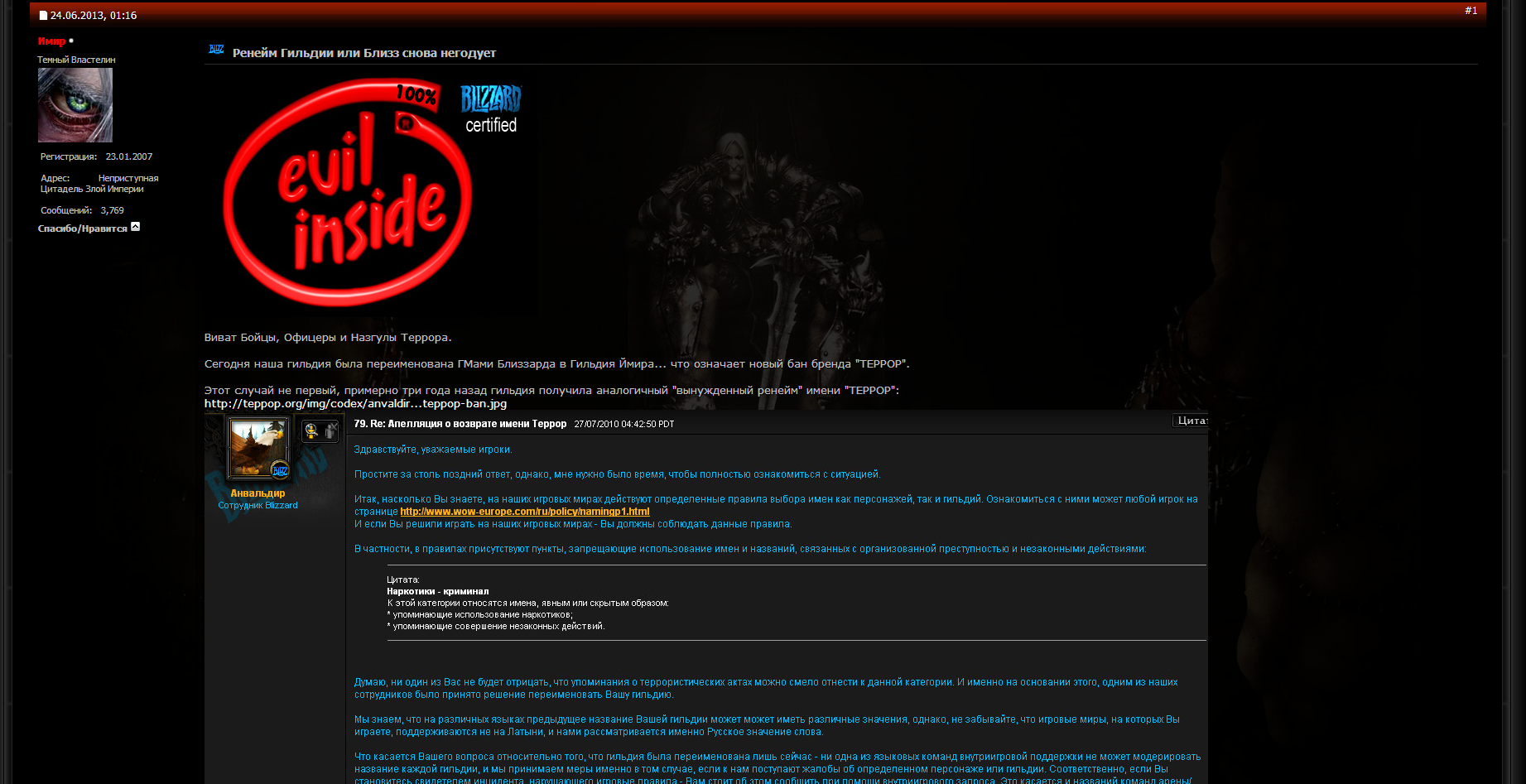Click the magnifier search-profile icon beside Анвальдир's avatar
Image resolution: width=1526 pixels, height=784 pixels.
click(311, 430)
